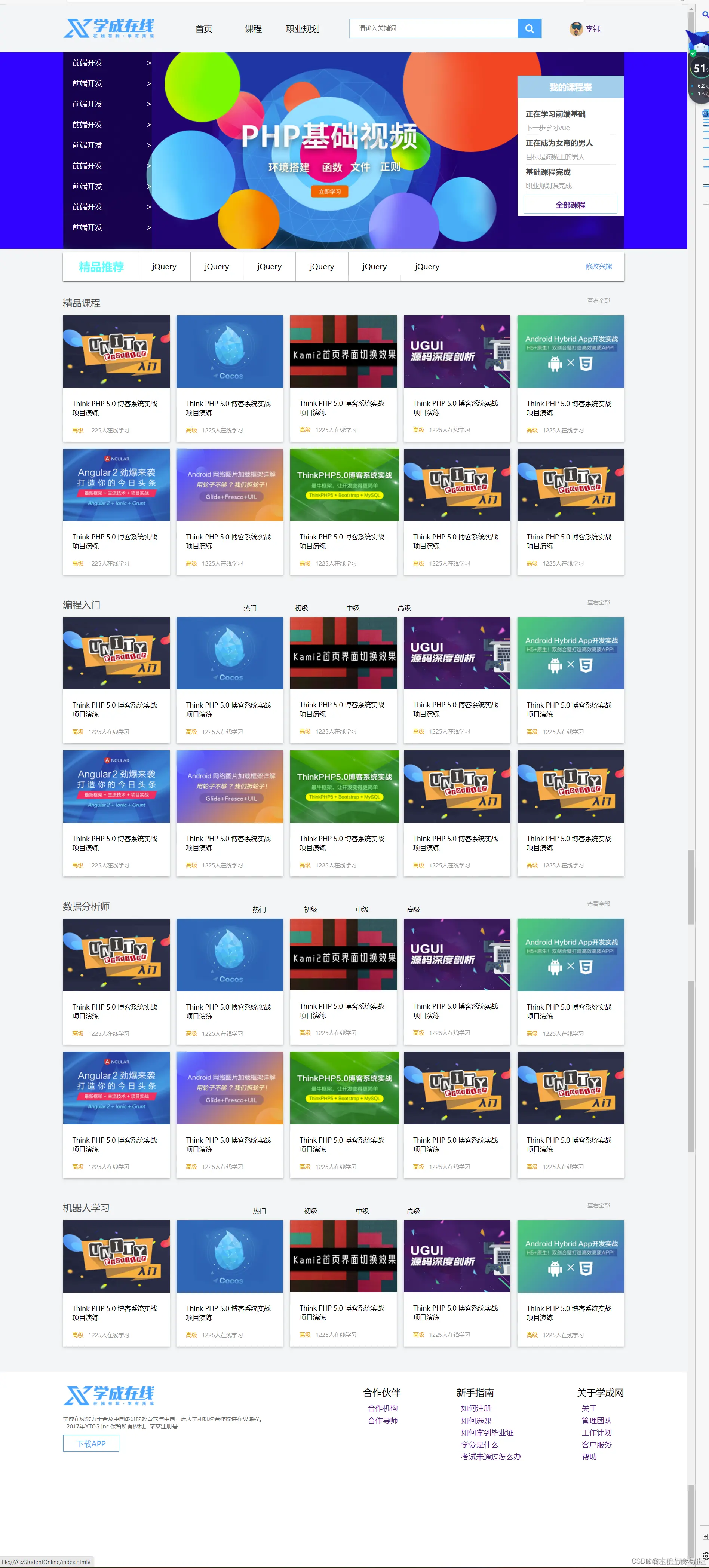Open the user avatar next to 李钰
Viewport: 709px width, 1568px height.
[576, 28]
